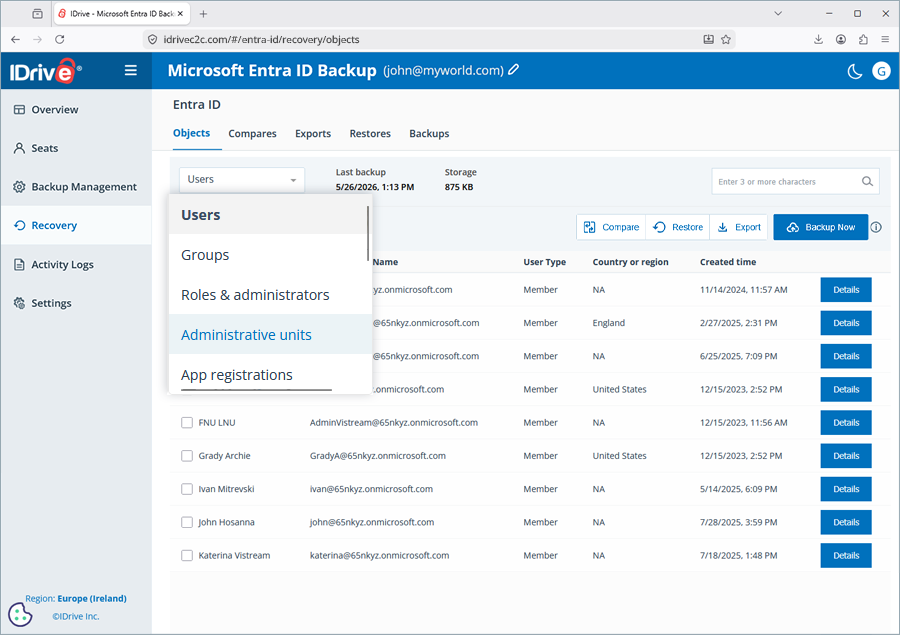Tick the Ivan Mitrevski checkbox
Viewport: 900px width, 635px height.
187,489
